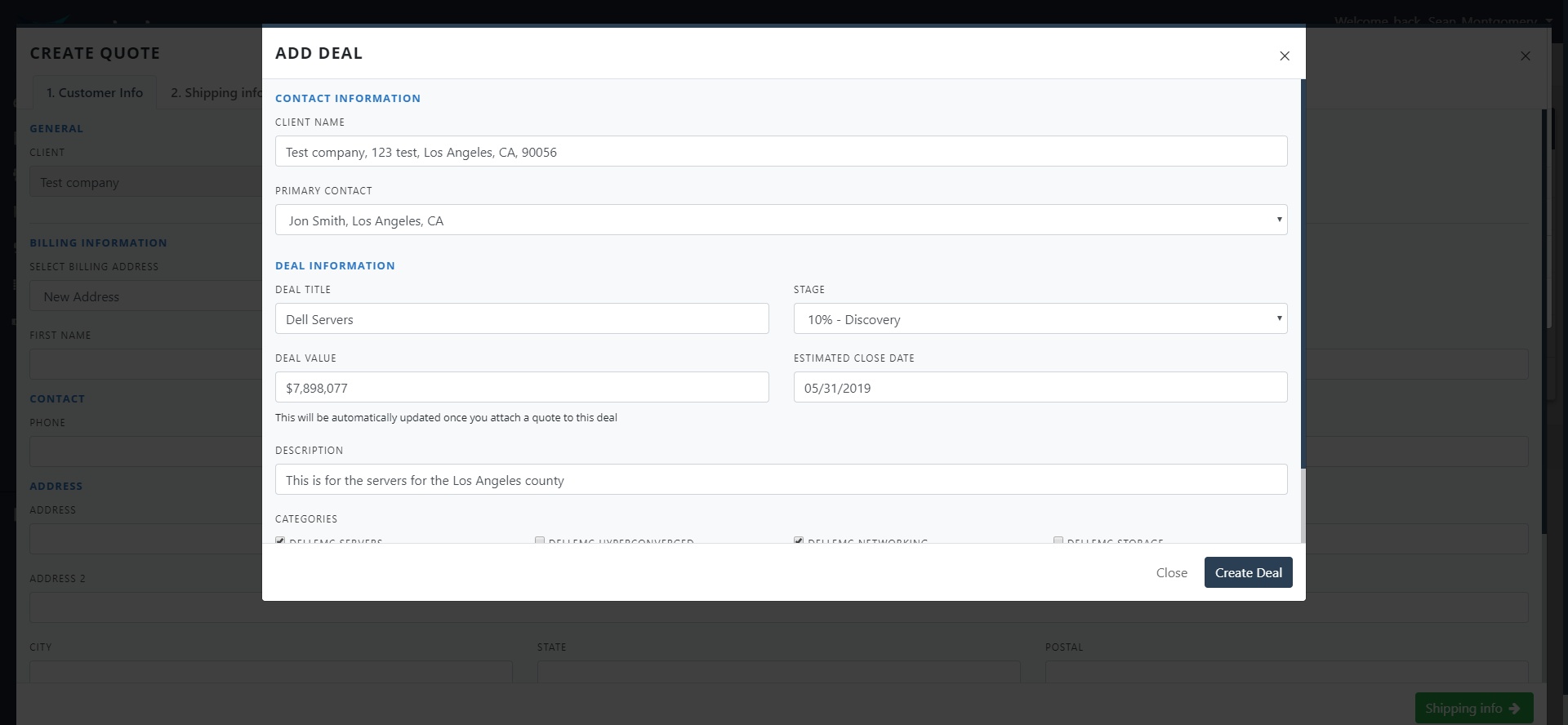The height and width of the screenshot is (725, 1568).
Task: Open the Select Billing Address dropdown showing New Address
Action: 145,296
